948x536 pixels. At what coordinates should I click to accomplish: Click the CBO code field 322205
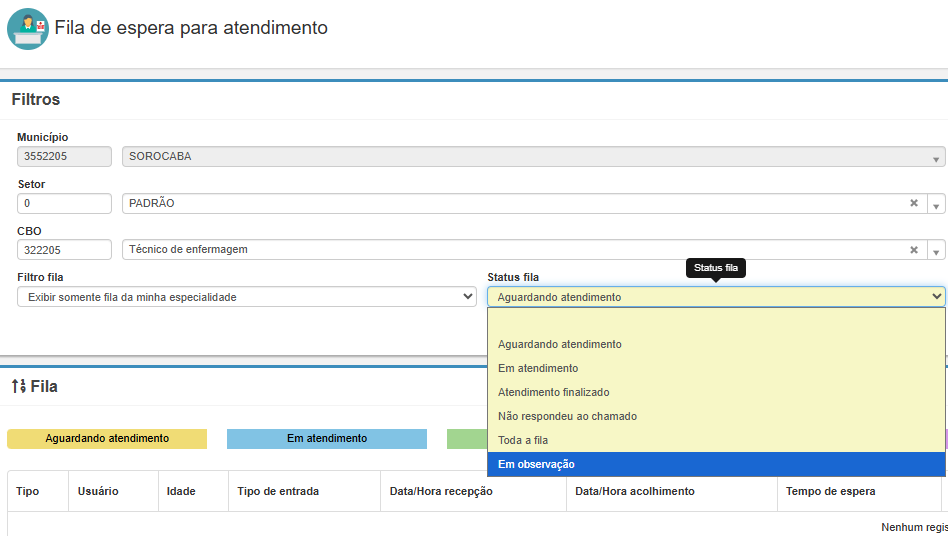(x=64, y=250)
